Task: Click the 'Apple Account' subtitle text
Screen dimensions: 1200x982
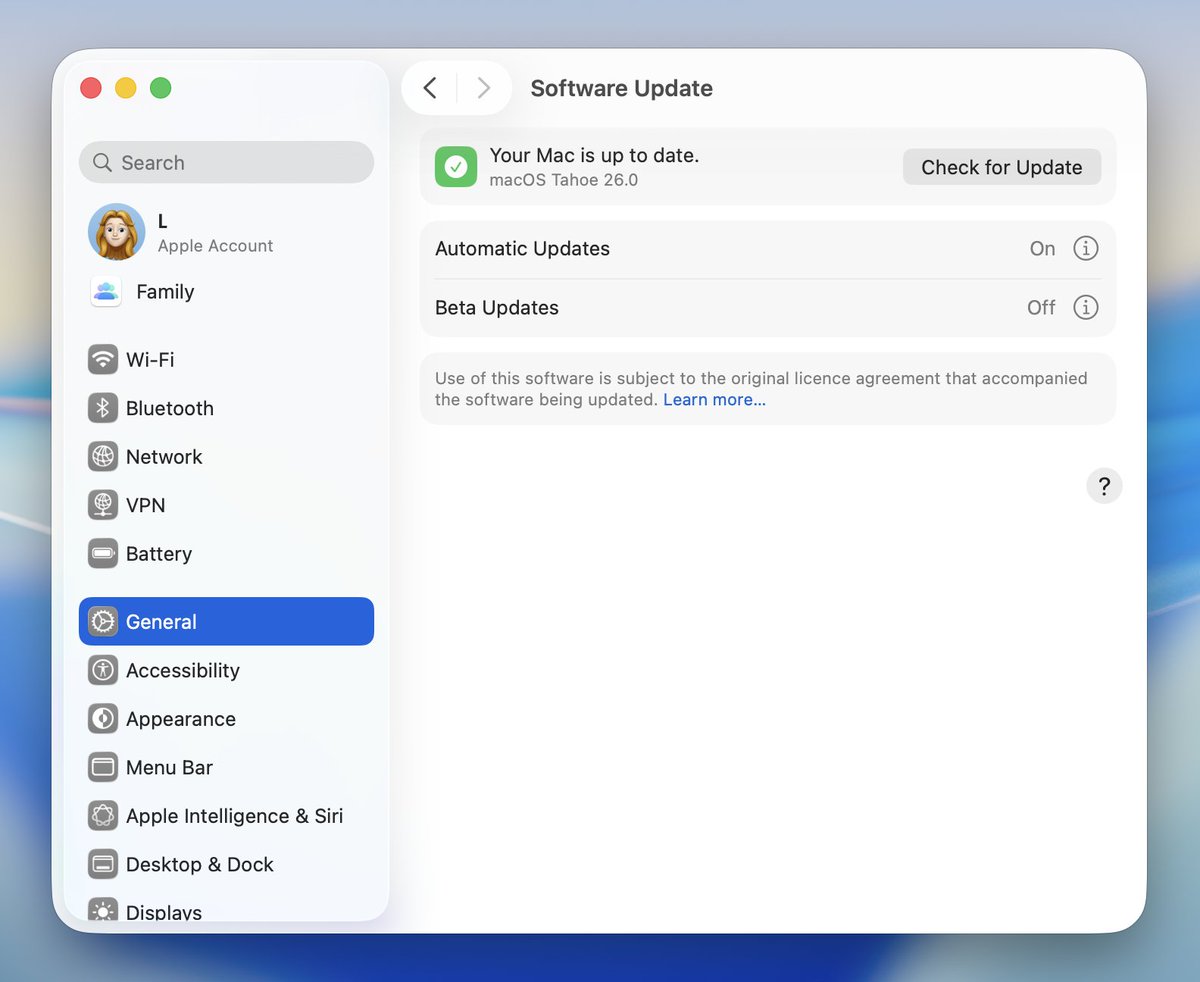Action: tap(215, 246)
